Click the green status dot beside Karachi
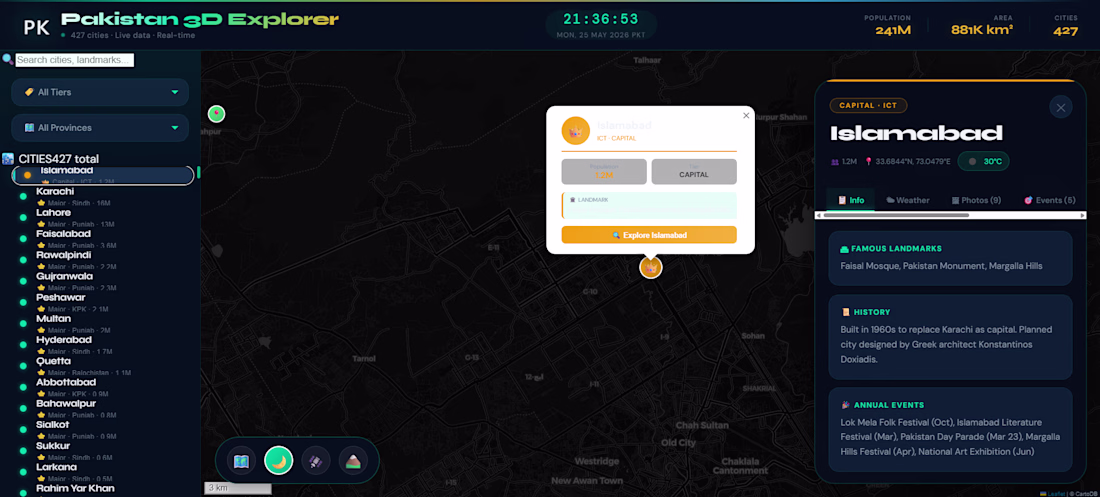The width and height of the screenshot is (1100, 497). coord(23,197)
